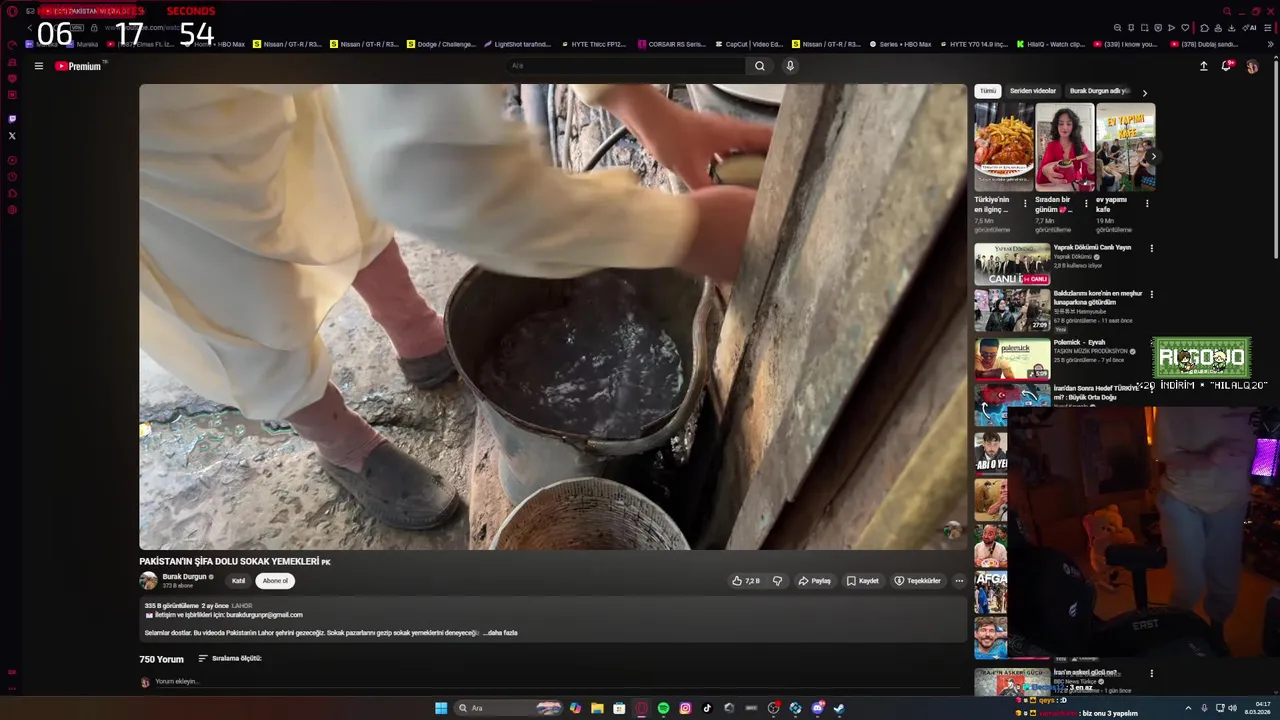Focus the YouTube search input field
1280x720 pixels.
tap(625, 66)
